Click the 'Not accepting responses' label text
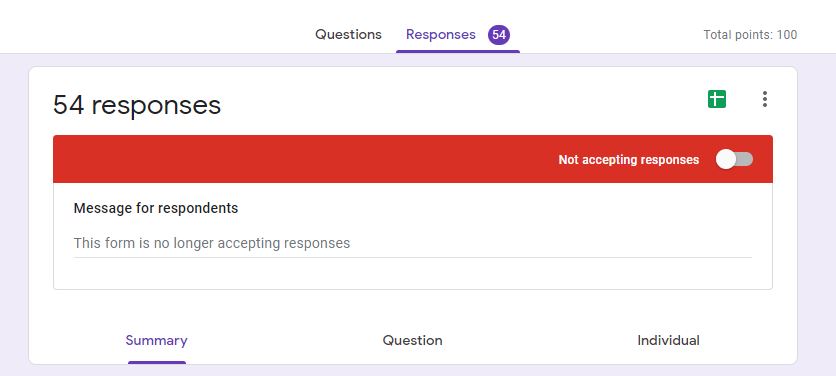The image size is (836, 376). [x=629, y=159]
